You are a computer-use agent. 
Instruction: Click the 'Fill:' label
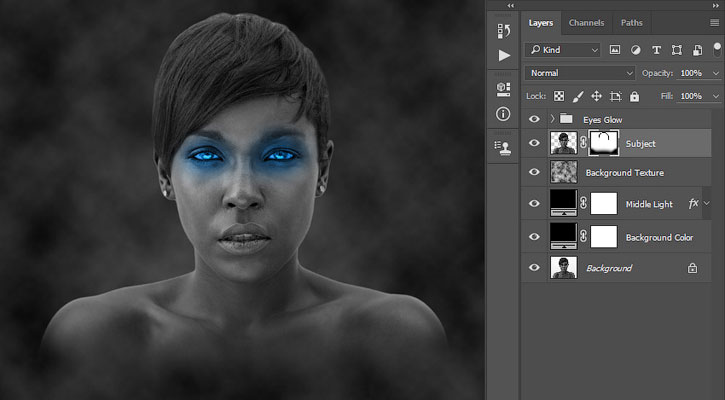pos(666,96)
